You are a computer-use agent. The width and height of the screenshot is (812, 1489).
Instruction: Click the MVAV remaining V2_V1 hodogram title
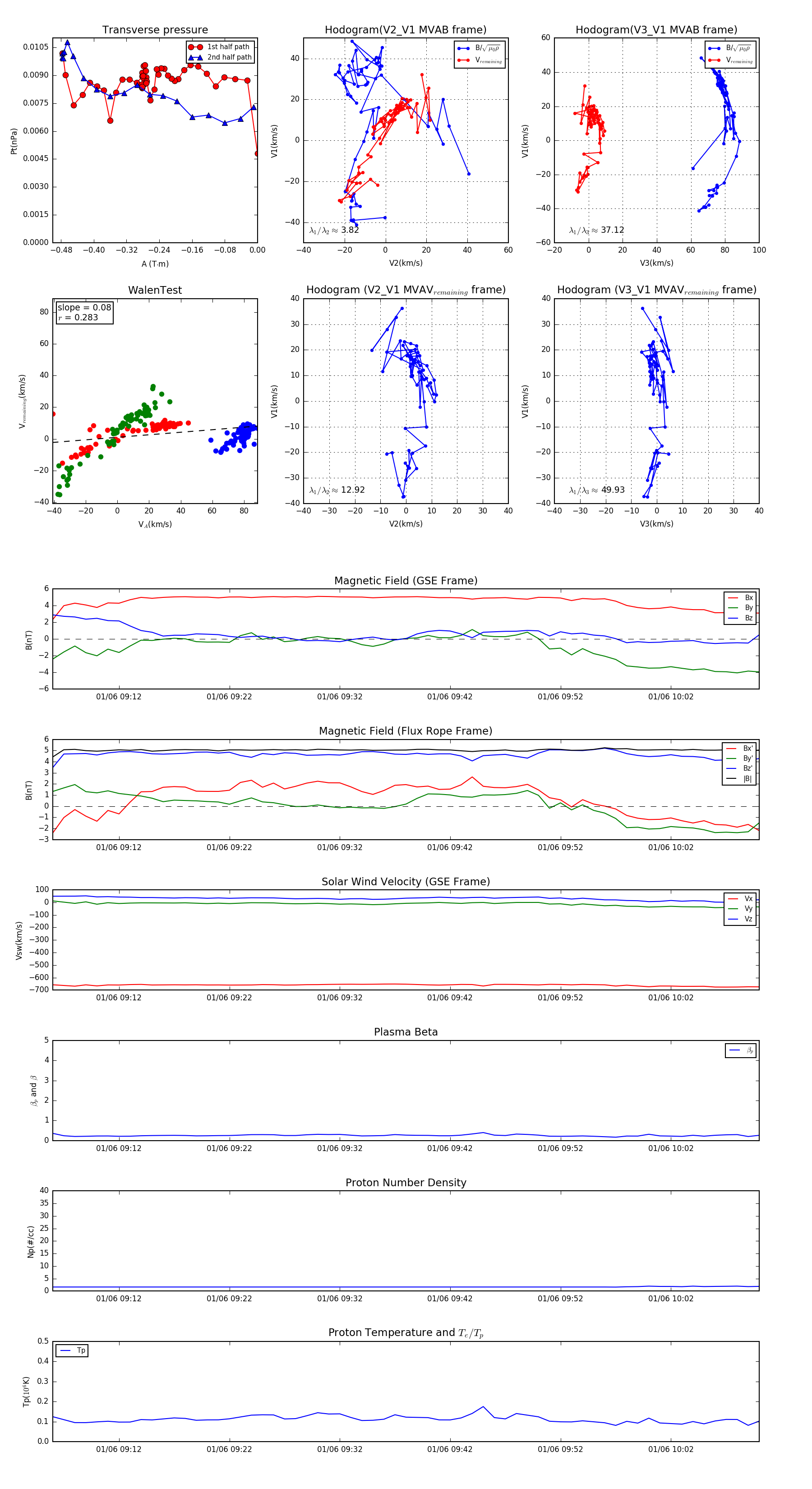pyautogui.click(x=406, y=290)
